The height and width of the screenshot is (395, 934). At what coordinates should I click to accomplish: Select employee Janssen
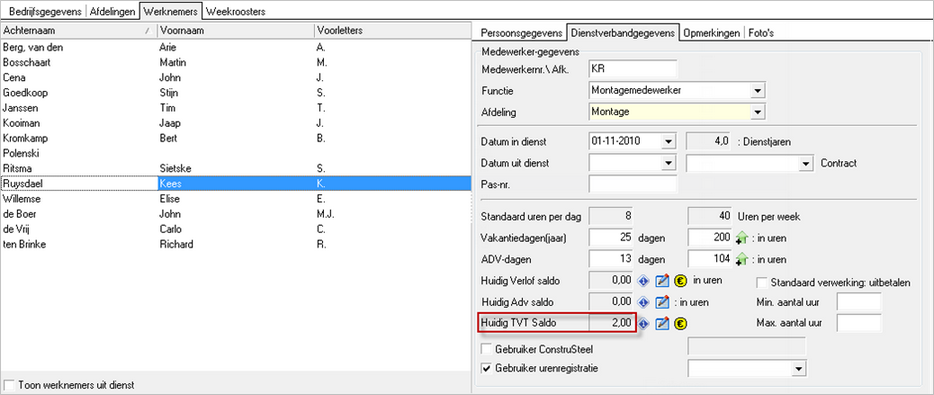pos(235,108)
